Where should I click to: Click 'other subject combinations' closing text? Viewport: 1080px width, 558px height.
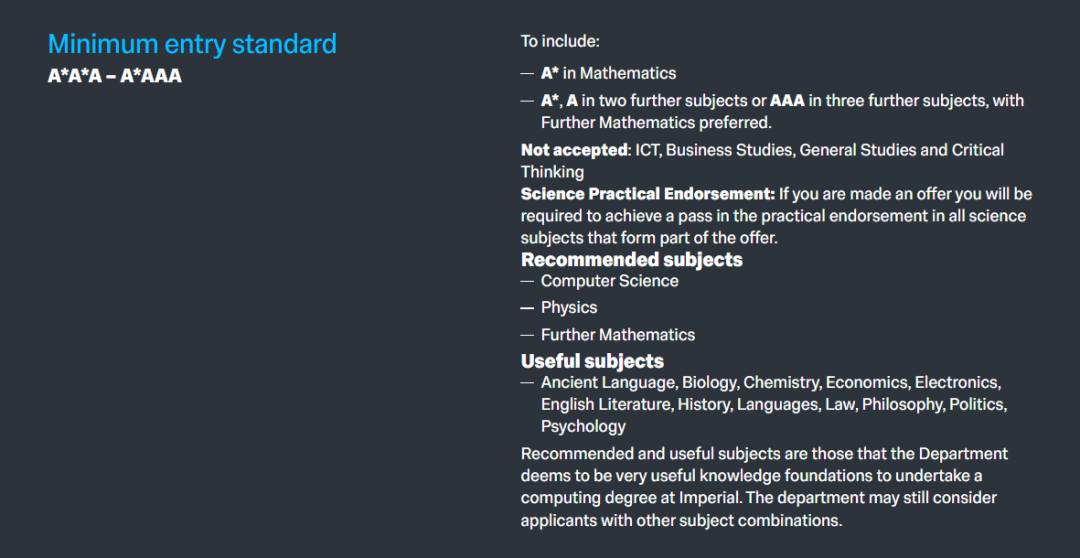[x=730, y=520]
